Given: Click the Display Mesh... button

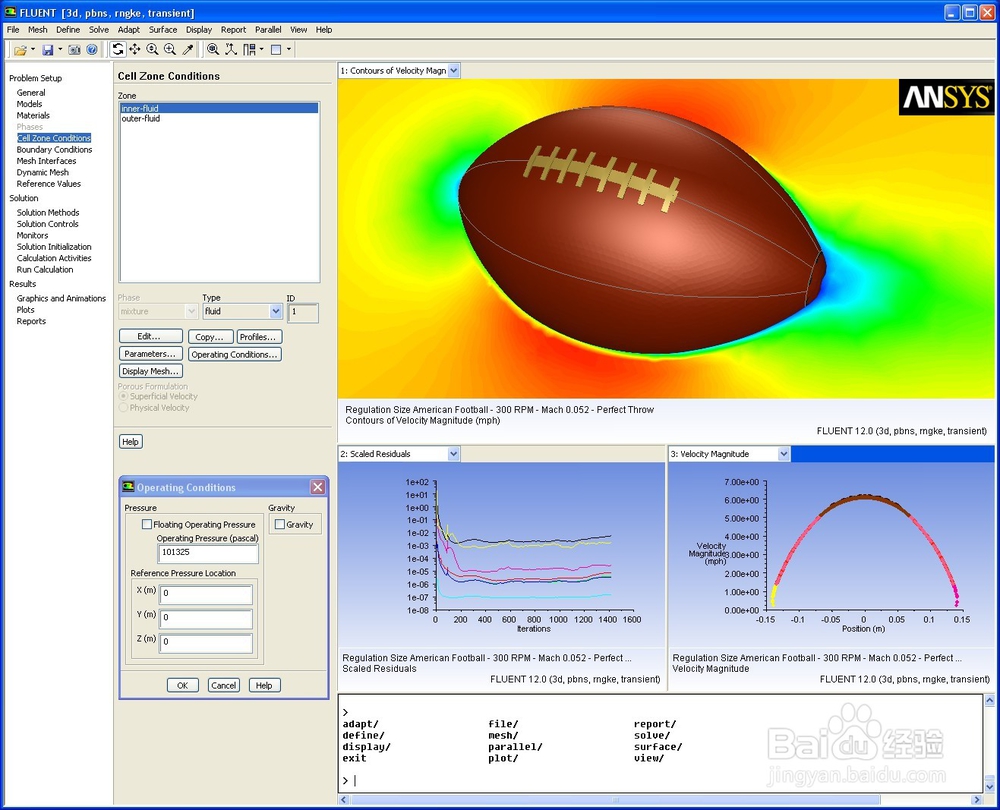Looking at the screenshot, I should [151, 371].
